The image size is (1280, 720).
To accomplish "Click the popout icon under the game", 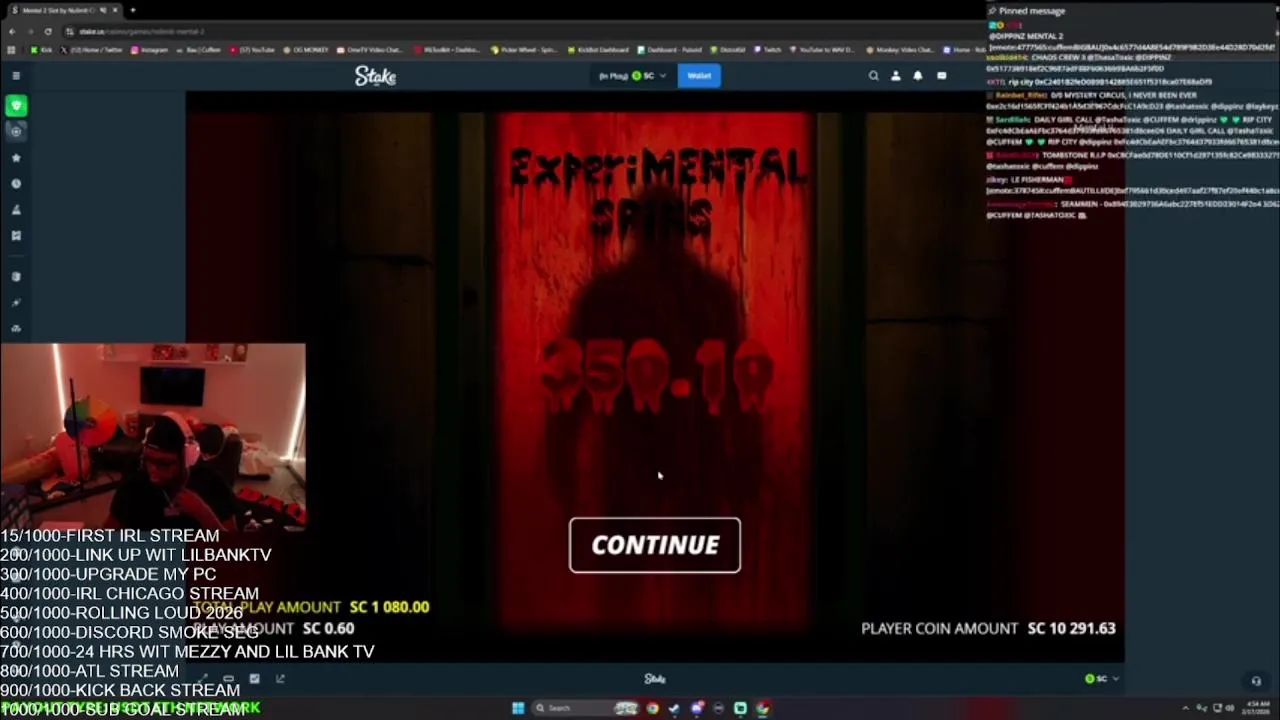I will coord(280,679).
